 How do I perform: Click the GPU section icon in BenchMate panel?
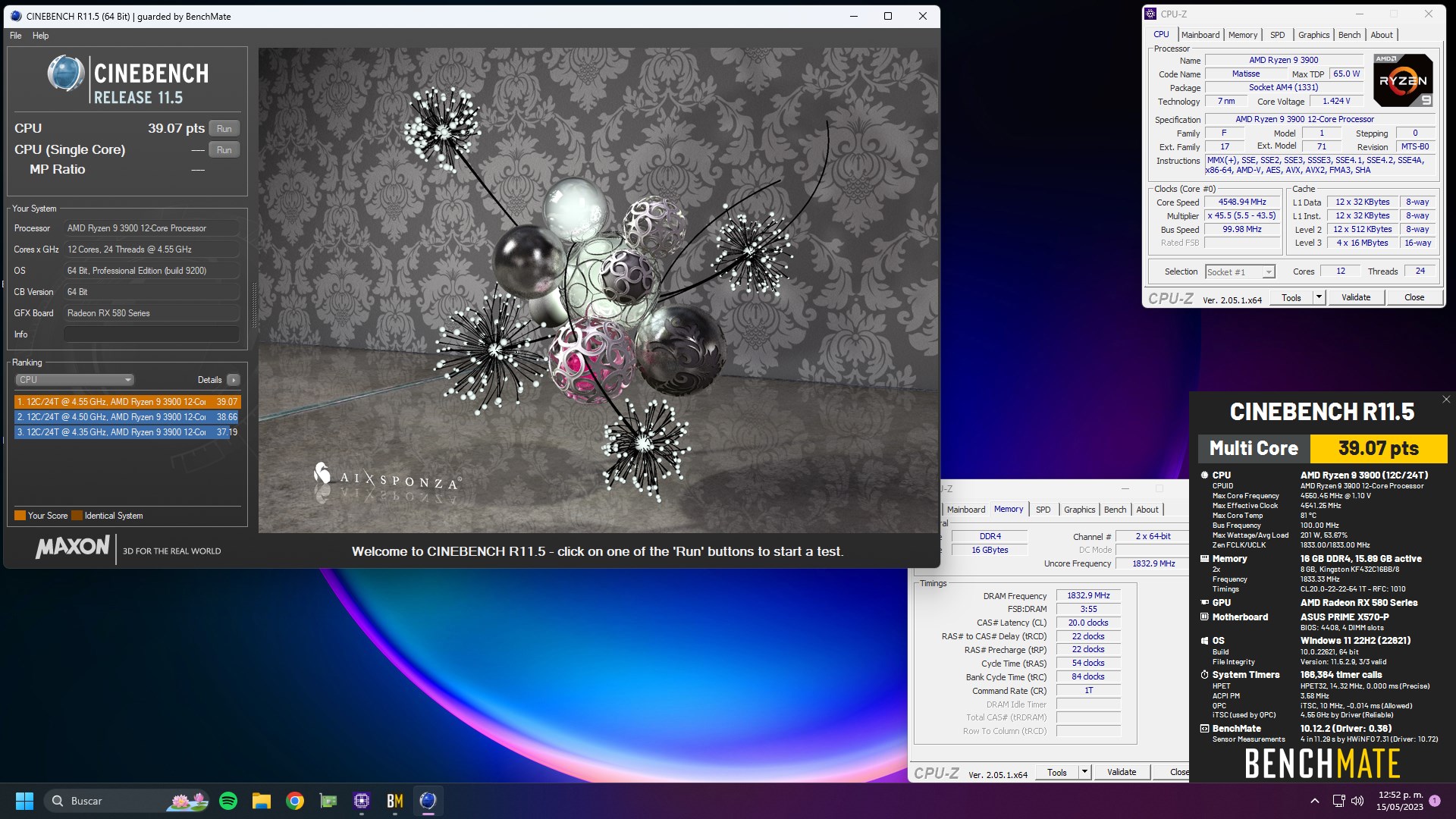1204,603
